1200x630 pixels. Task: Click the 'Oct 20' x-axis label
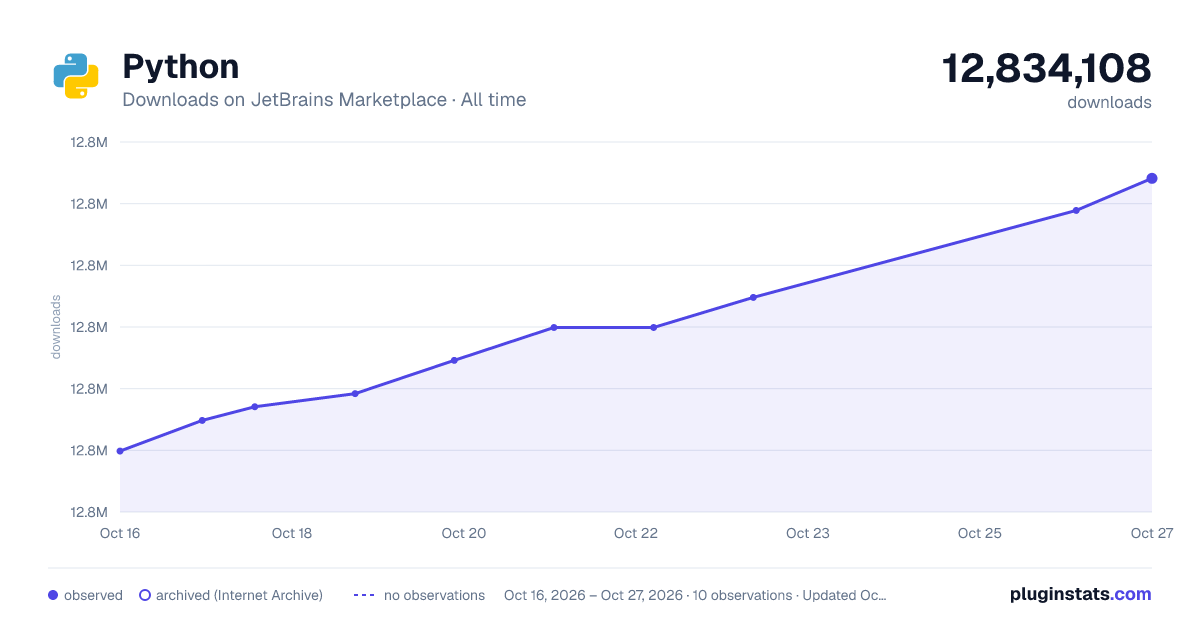pos(464,533)
